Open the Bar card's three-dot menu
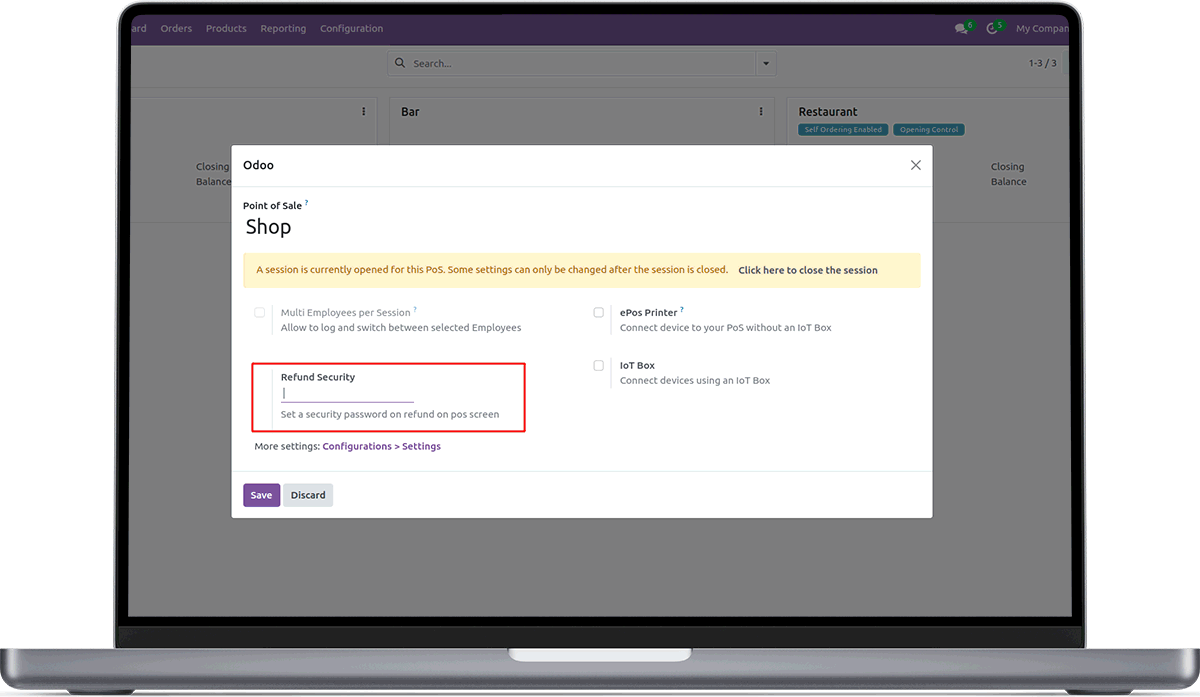This screenshot has width=1200, height=697. tap(761, 112)
